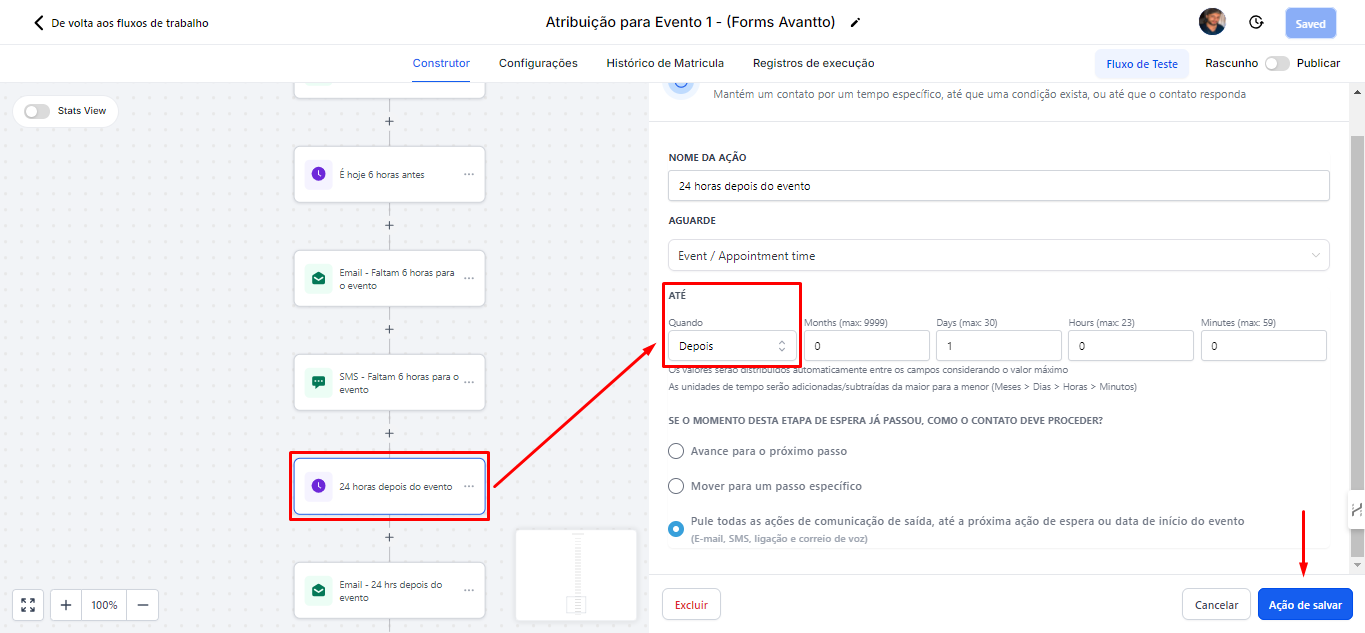This screenshot has height=633, width=1365.
Task: Zoom in with the plus icon
Action: (x=66, y=605)
